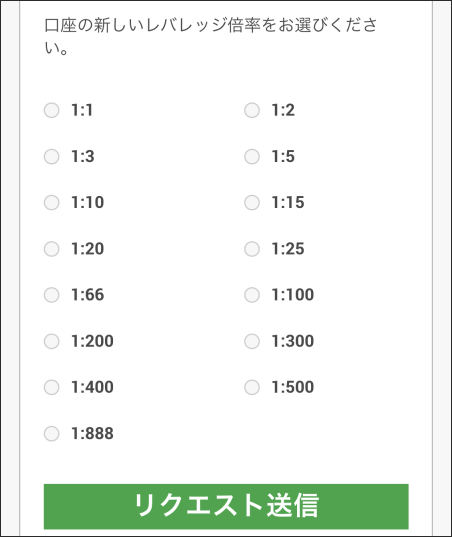Select the 1:1 leverage radio button
Image resolution: width=452 pixels, height=537 pixels.
point(51,110)
